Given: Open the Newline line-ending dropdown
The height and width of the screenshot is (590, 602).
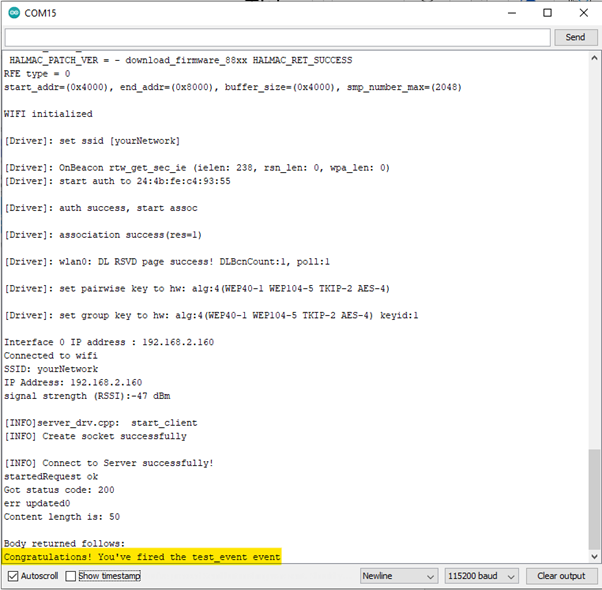Looking at the screenshot, I should coord(398,576).
